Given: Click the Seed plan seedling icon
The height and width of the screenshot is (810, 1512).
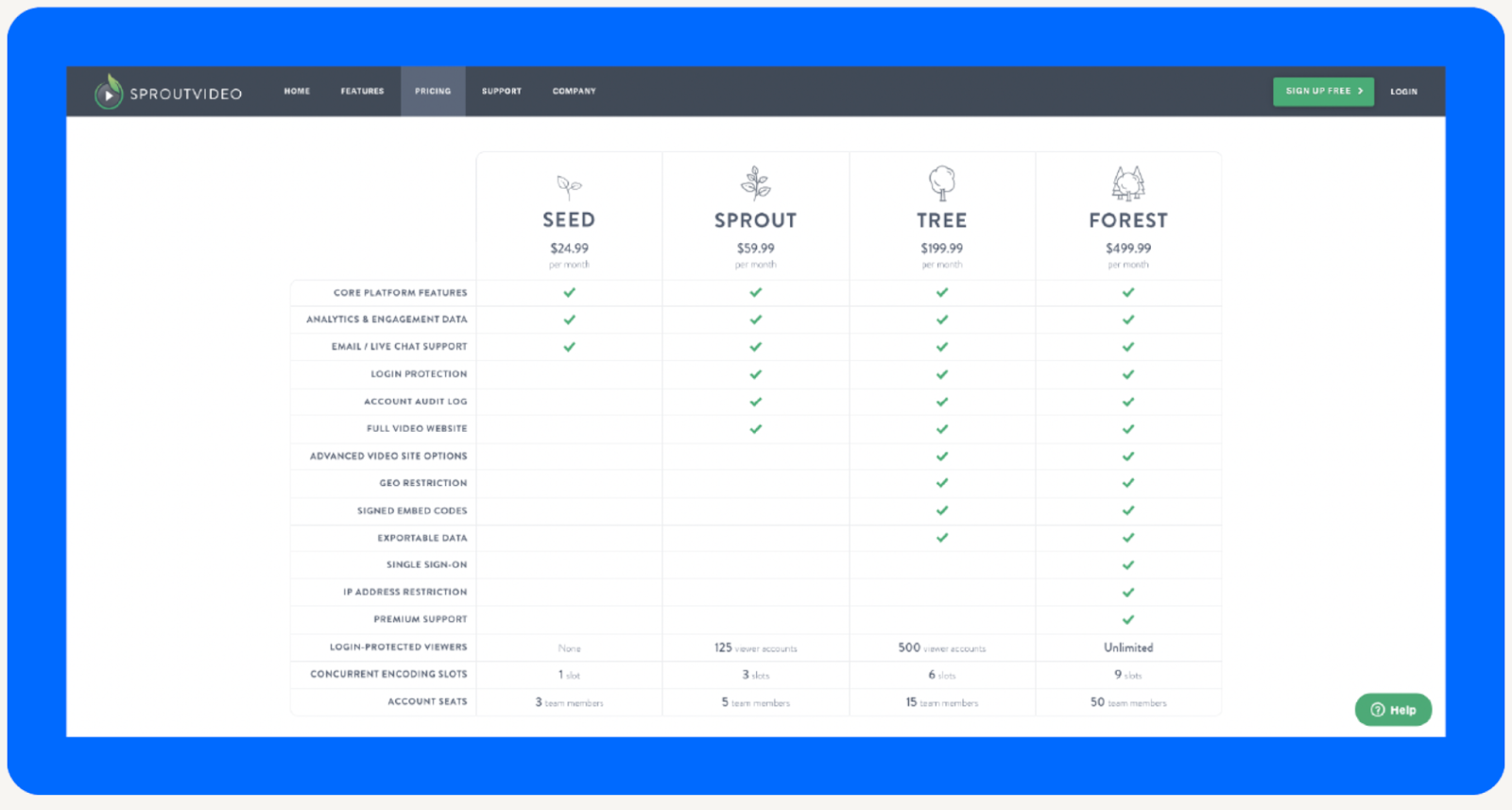Looking at the screenshot, I should pos(569,186).
